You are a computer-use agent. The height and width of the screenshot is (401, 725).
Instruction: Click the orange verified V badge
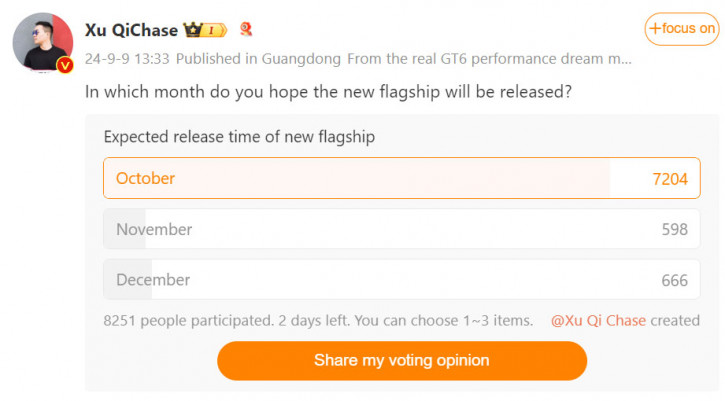coord(65,65)
